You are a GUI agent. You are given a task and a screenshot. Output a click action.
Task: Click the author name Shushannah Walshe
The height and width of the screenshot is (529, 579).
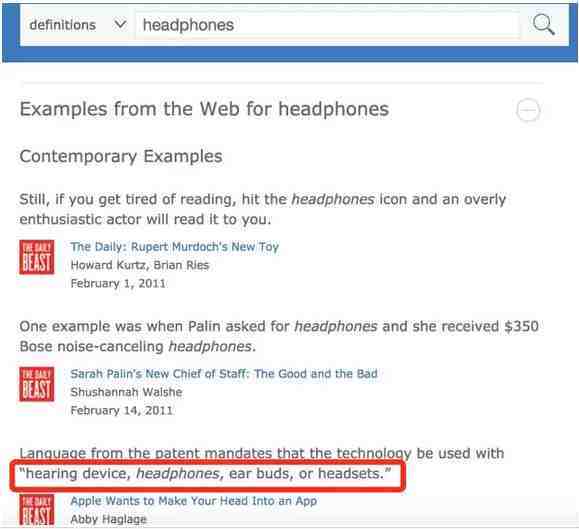(x=126, y=392)
